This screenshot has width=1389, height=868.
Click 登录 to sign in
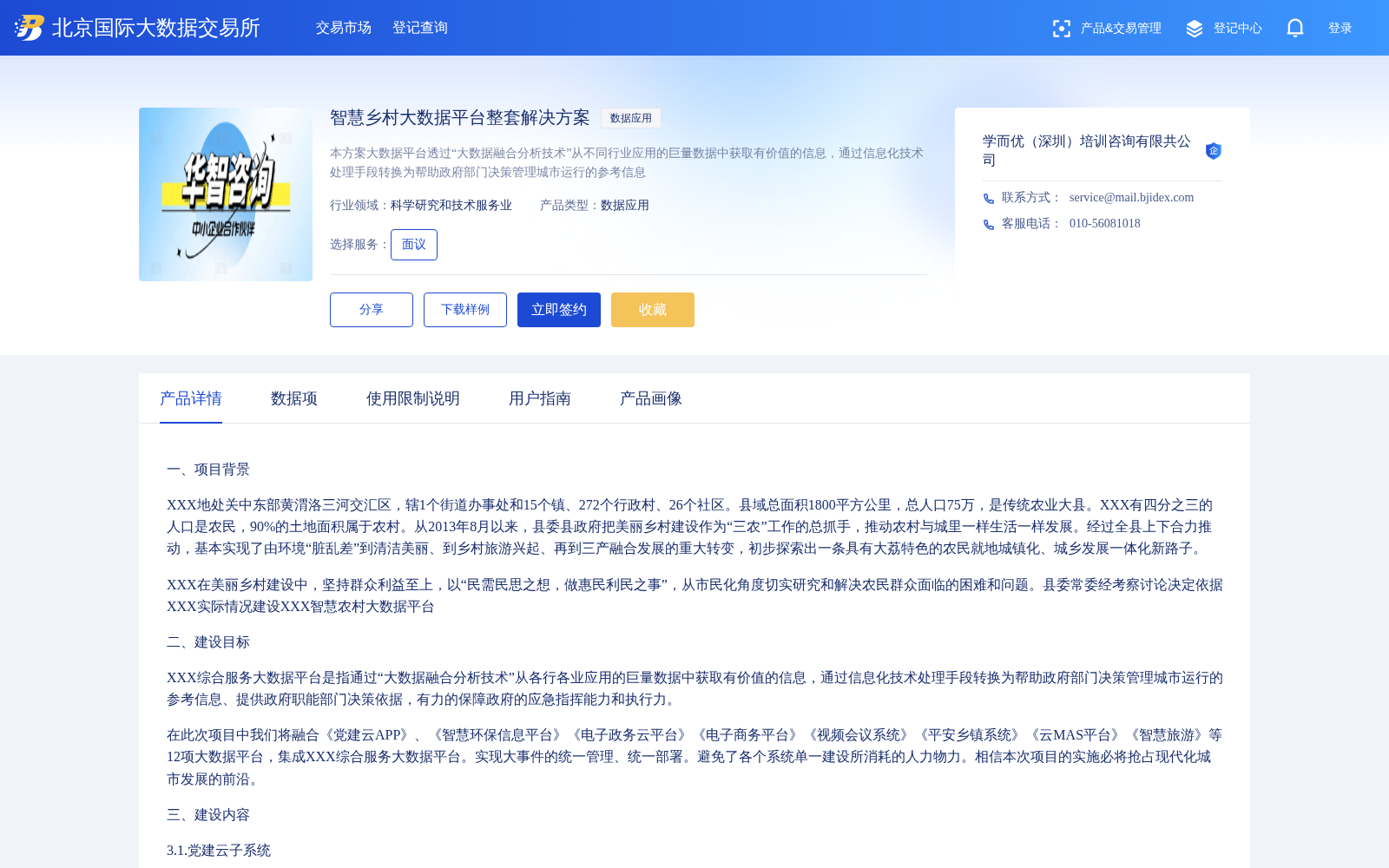point(1340,29)
